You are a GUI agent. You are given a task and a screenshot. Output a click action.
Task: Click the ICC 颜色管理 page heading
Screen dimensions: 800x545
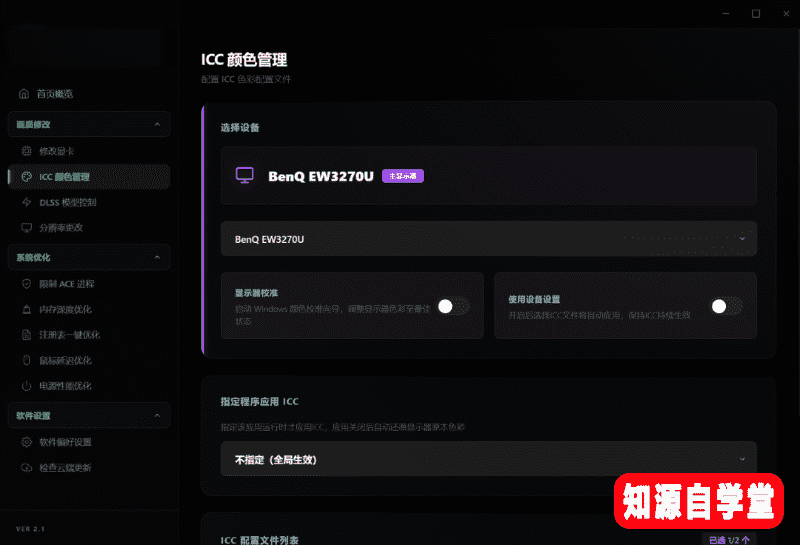coord(244,60)
